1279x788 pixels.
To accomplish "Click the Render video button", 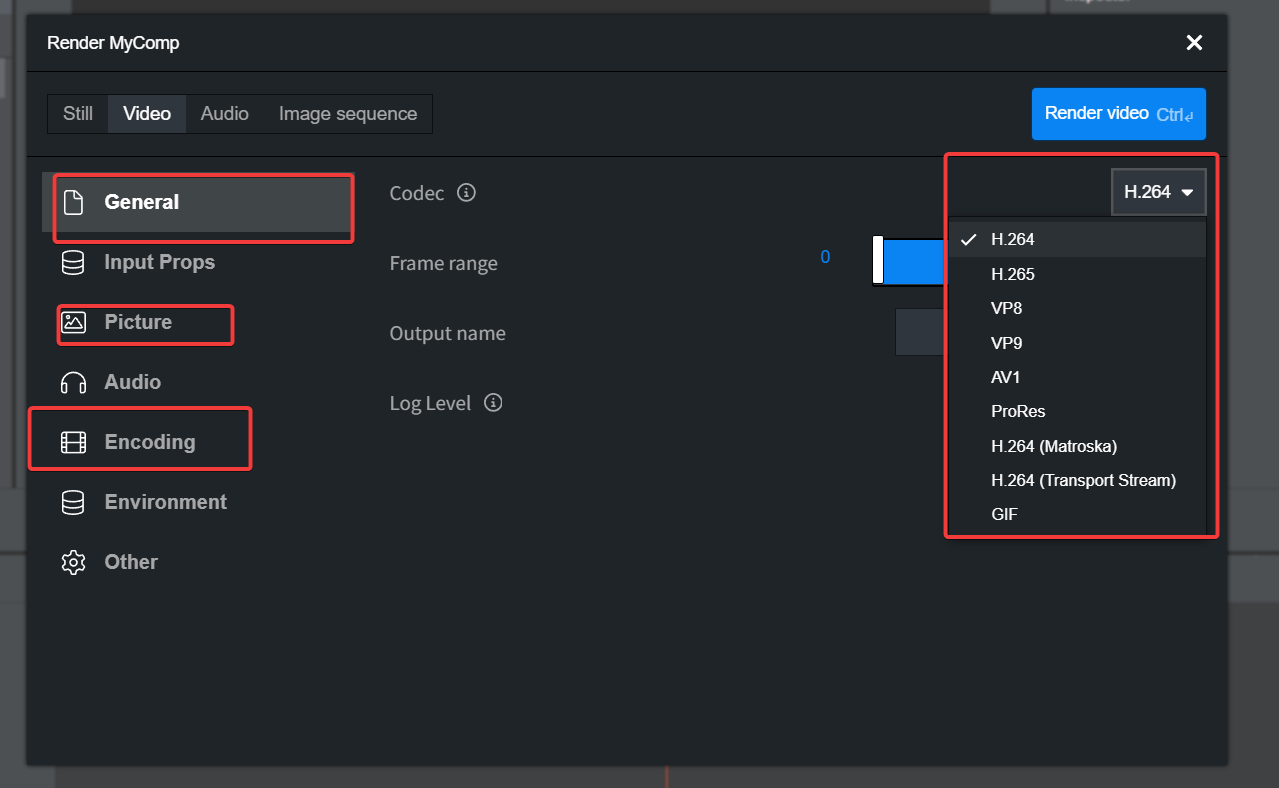I will point(1118,114).
